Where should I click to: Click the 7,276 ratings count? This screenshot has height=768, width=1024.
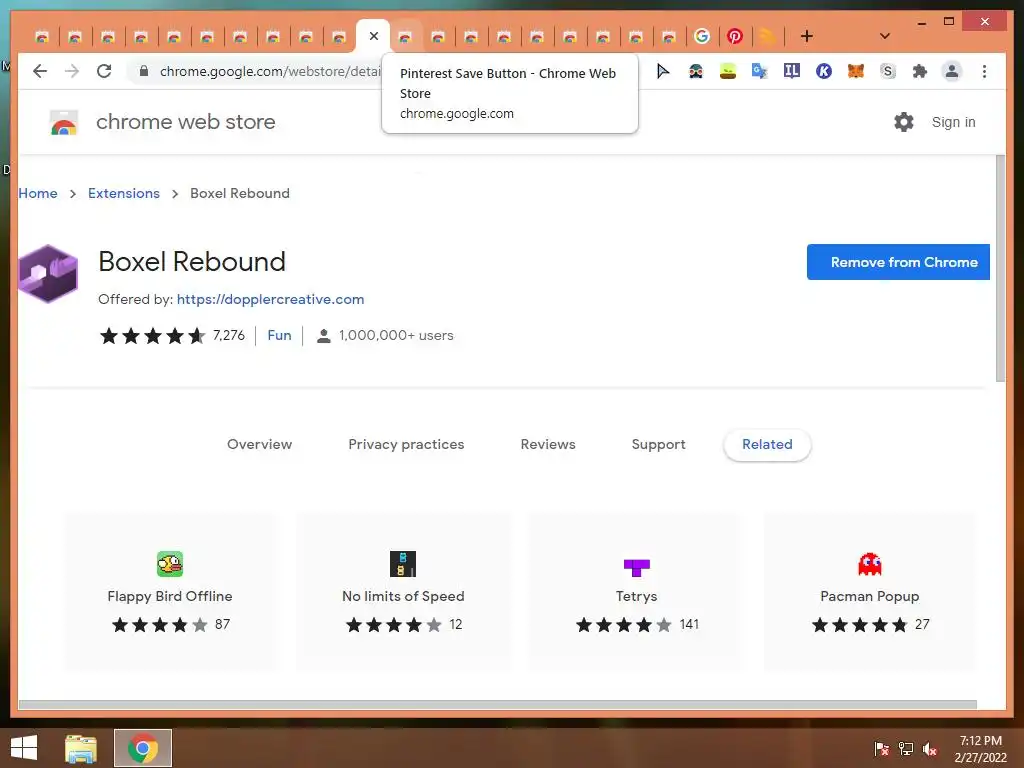229,335
